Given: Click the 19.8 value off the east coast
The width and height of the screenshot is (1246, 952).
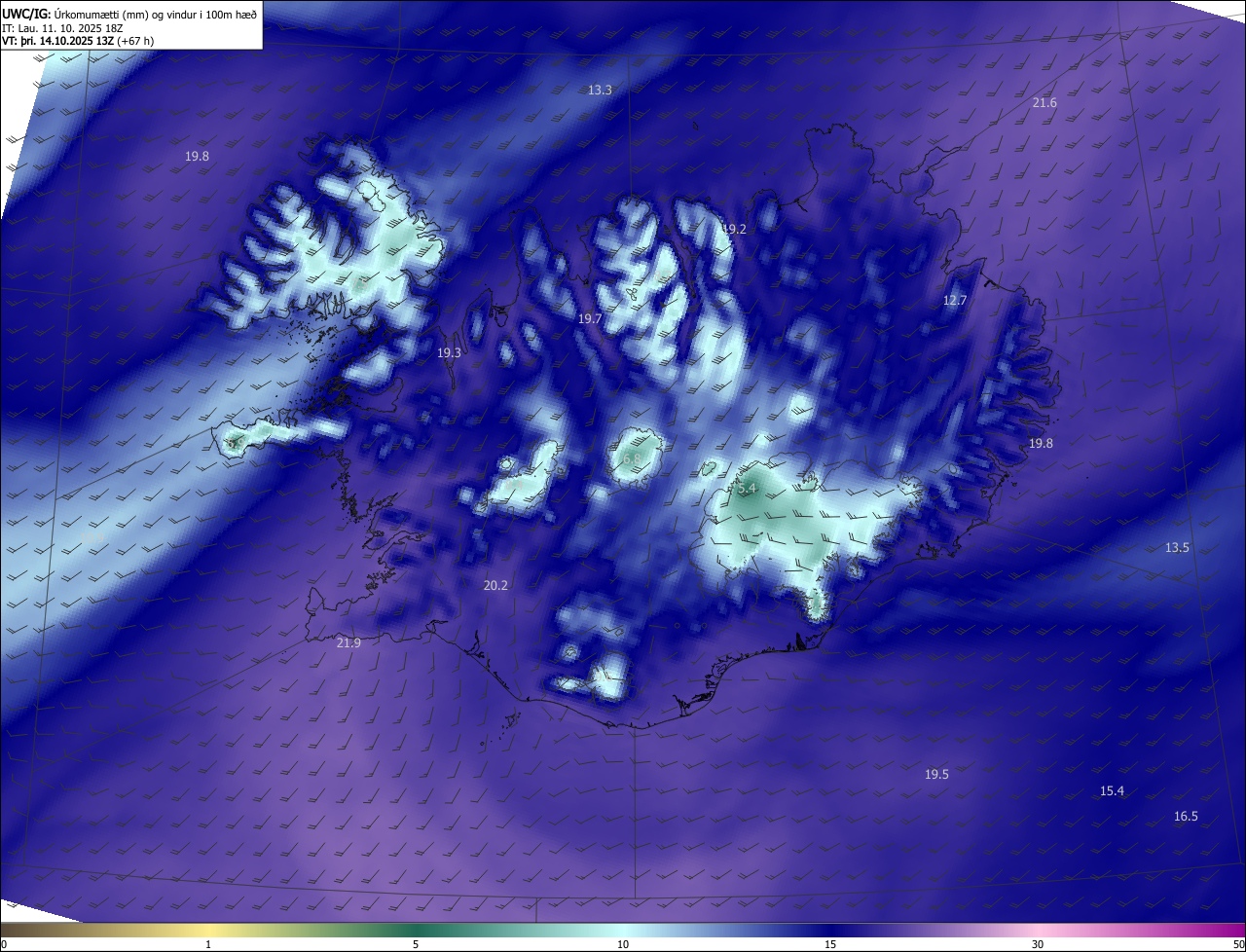Looking at the screenshot, I should [1041, 443].
